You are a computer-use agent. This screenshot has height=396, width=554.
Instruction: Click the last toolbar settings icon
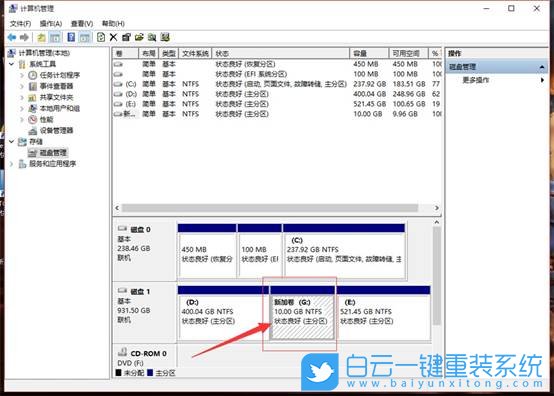(165, 37)
